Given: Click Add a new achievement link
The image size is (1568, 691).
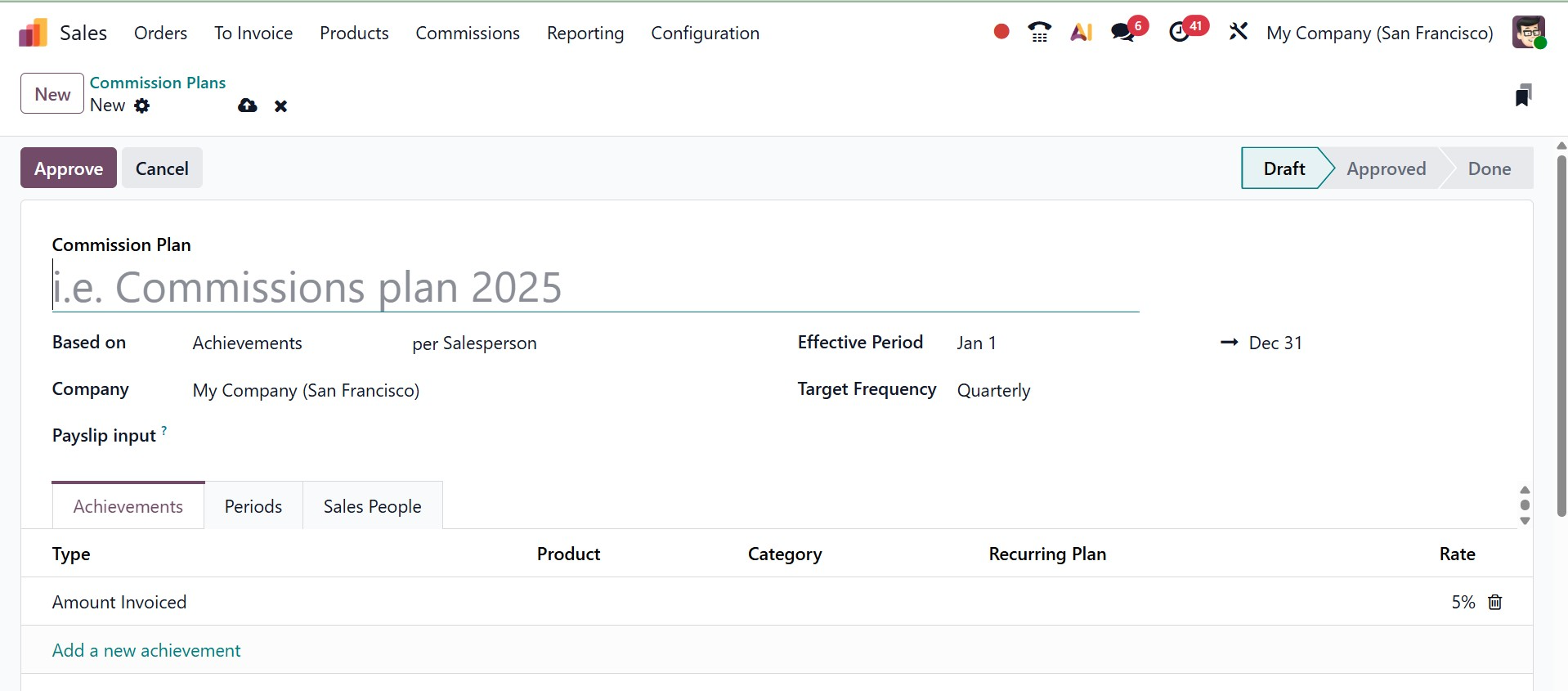Looking at the screenshot, I should click(x=146, y=650).
